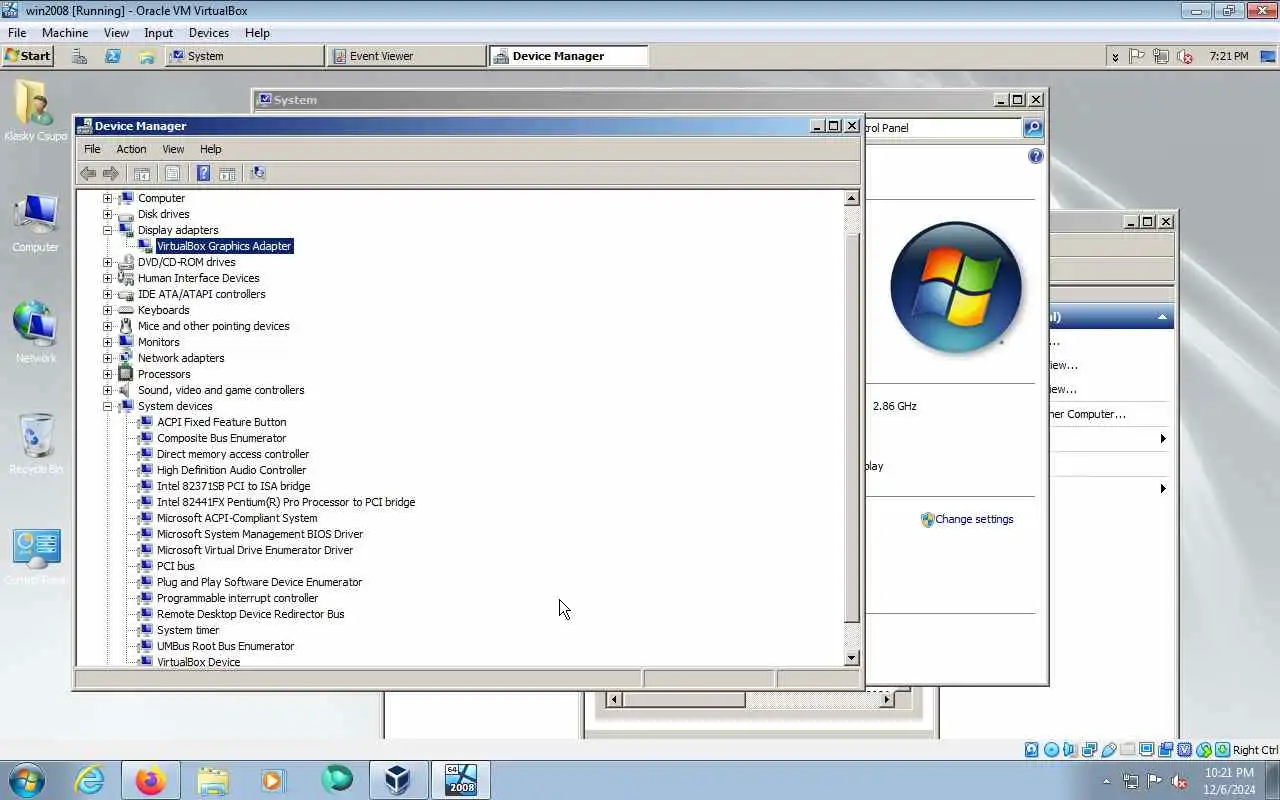
Task: Expand the Disk drives node
Action: 108,214
